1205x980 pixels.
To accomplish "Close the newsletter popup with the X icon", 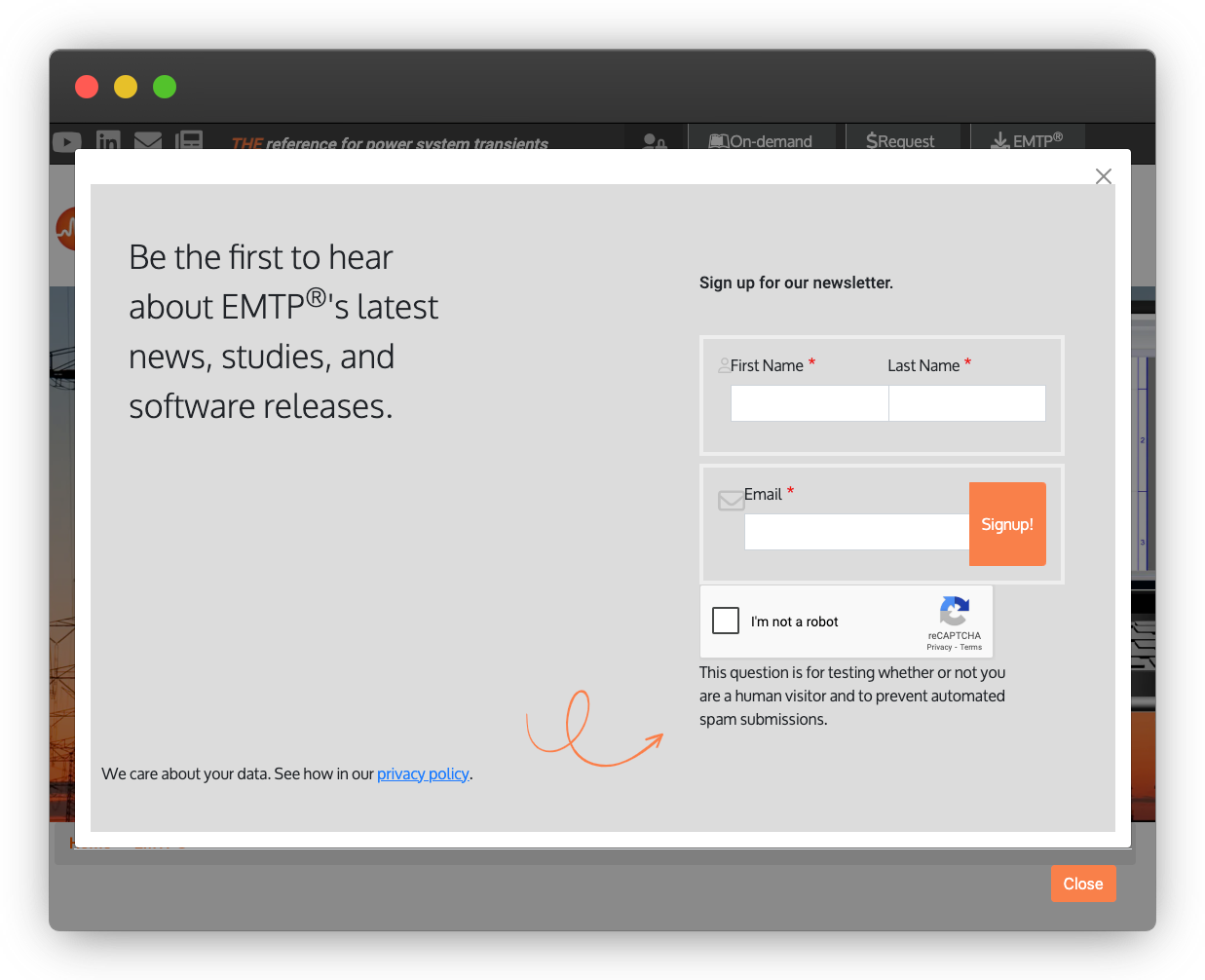I will pyautogui.click(x=1103, y=176).
